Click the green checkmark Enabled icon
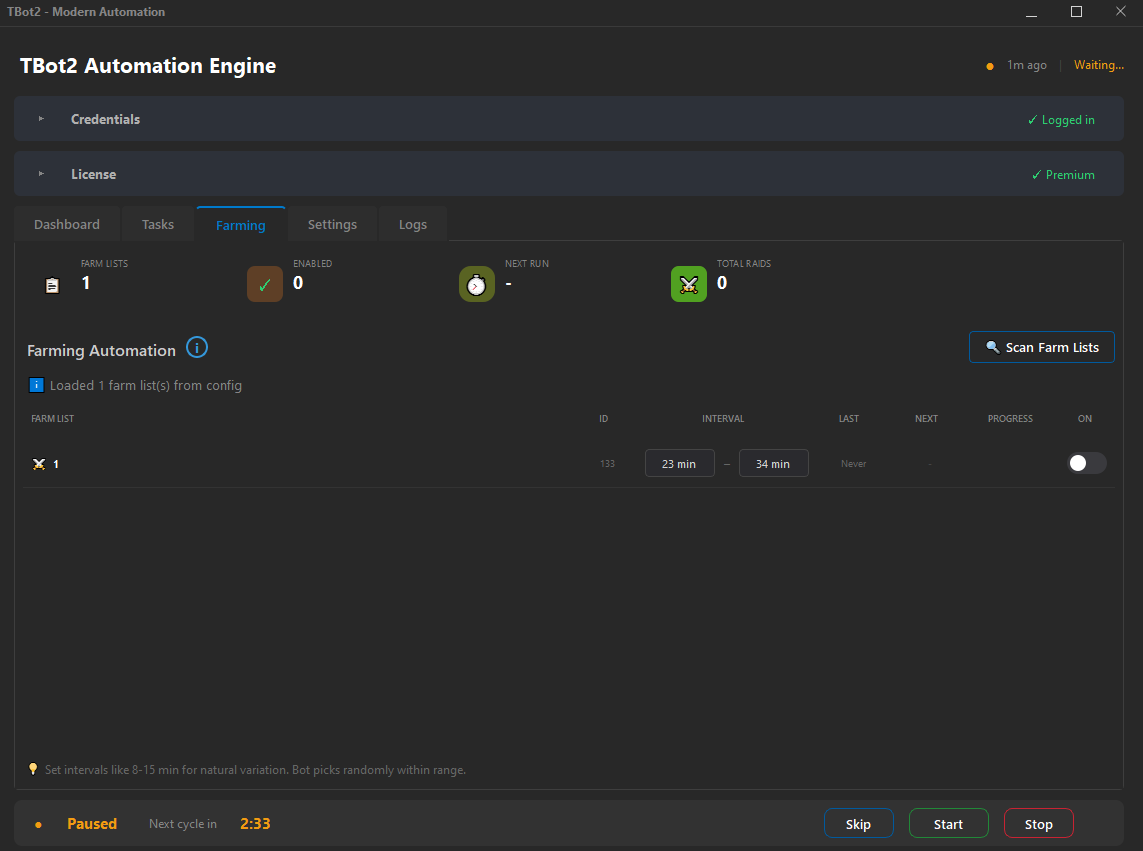The image size is (1143, 851). click(264, 284)
